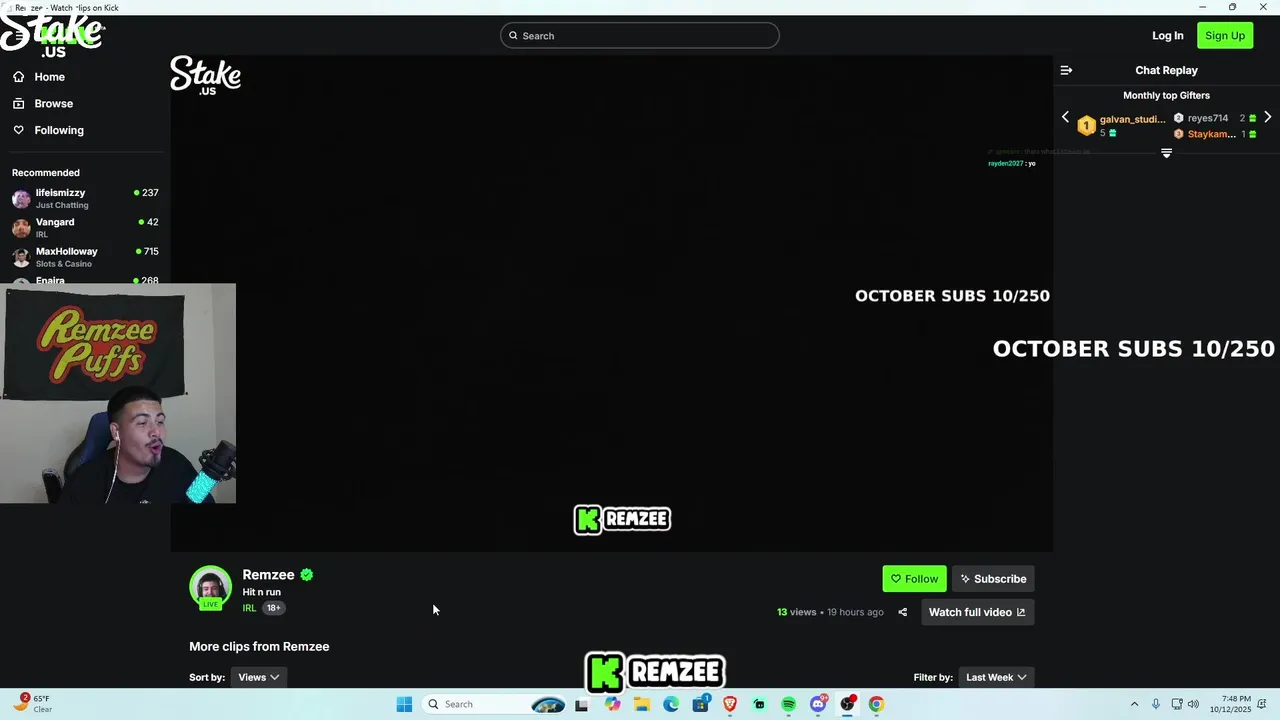Click the Hit n run clip title
The width and height of the screenshot is (1280, 720).
(x=261, y=592)
